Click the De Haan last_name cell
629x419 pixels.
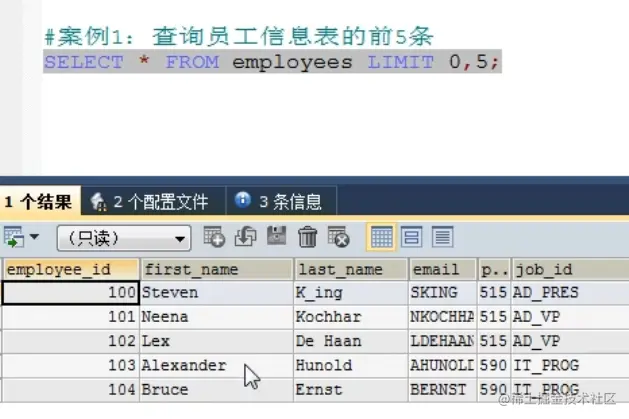pyautogui.click(x=351, y=341)
